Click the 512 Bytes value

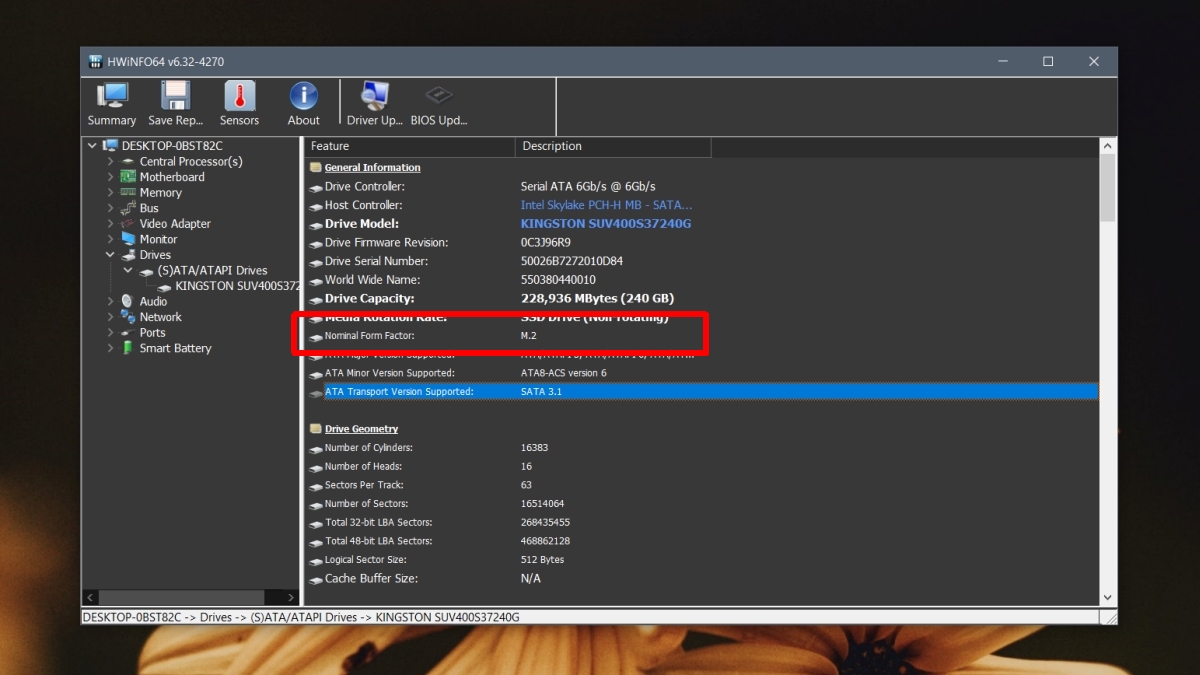(x=542, y=560)
